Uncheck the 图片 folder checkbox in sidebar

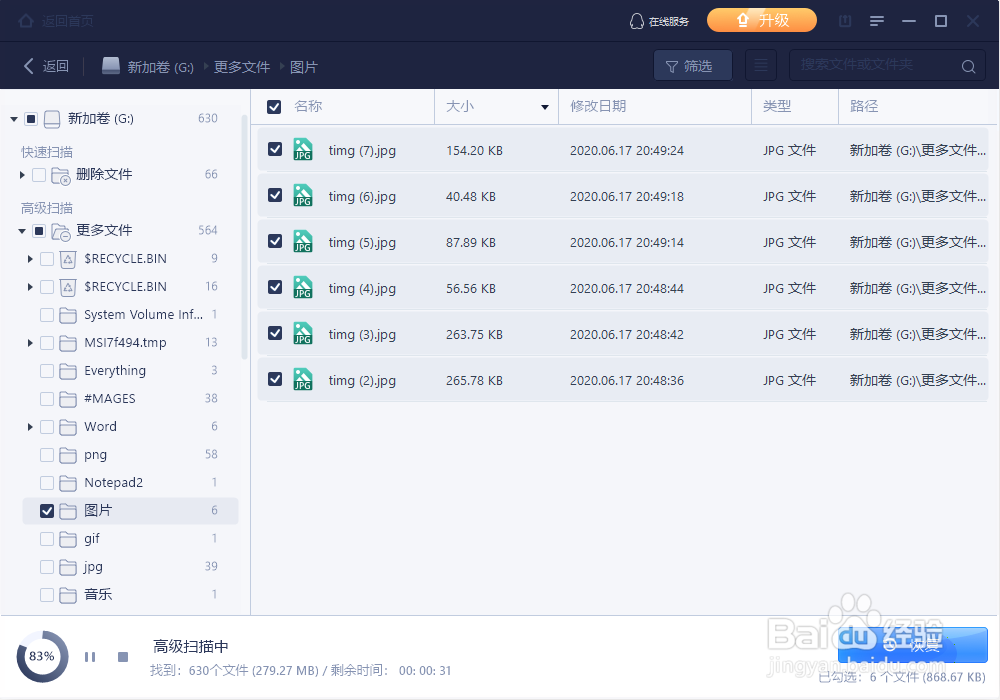[45, 510]
